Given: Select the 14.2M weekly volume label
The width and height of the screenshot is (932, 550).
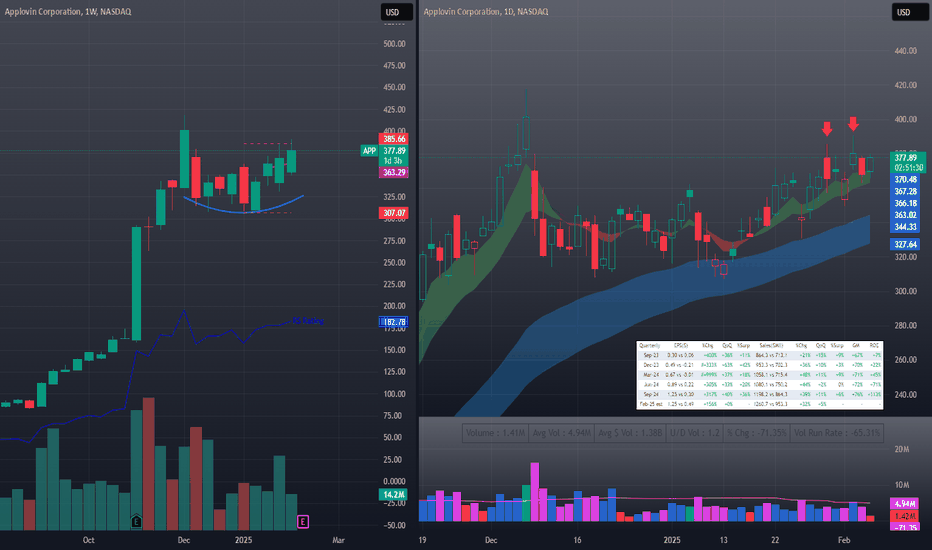Looking at the screenshot, I should (394, 495).
